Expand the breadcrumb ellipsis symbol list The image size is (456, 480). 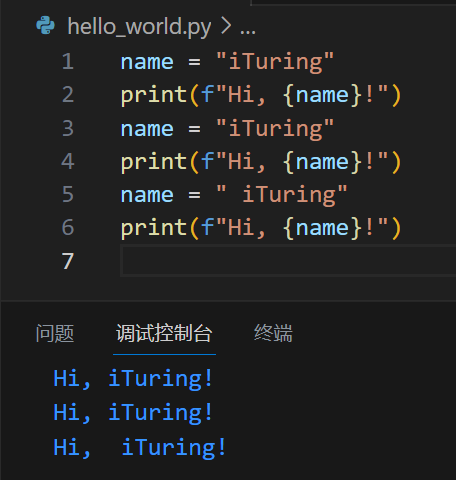248,31
